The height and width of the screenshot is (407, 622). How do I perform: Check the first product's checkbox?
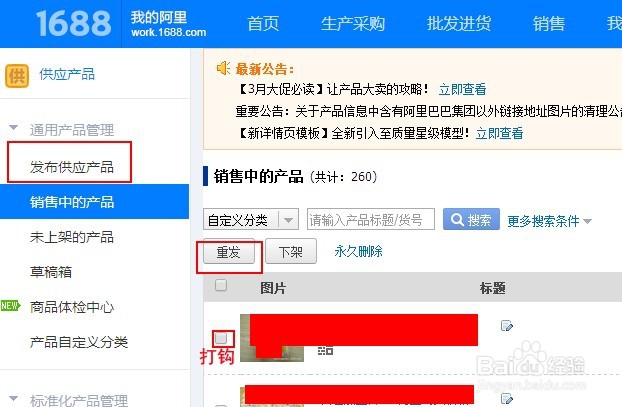tap(221, 338)
